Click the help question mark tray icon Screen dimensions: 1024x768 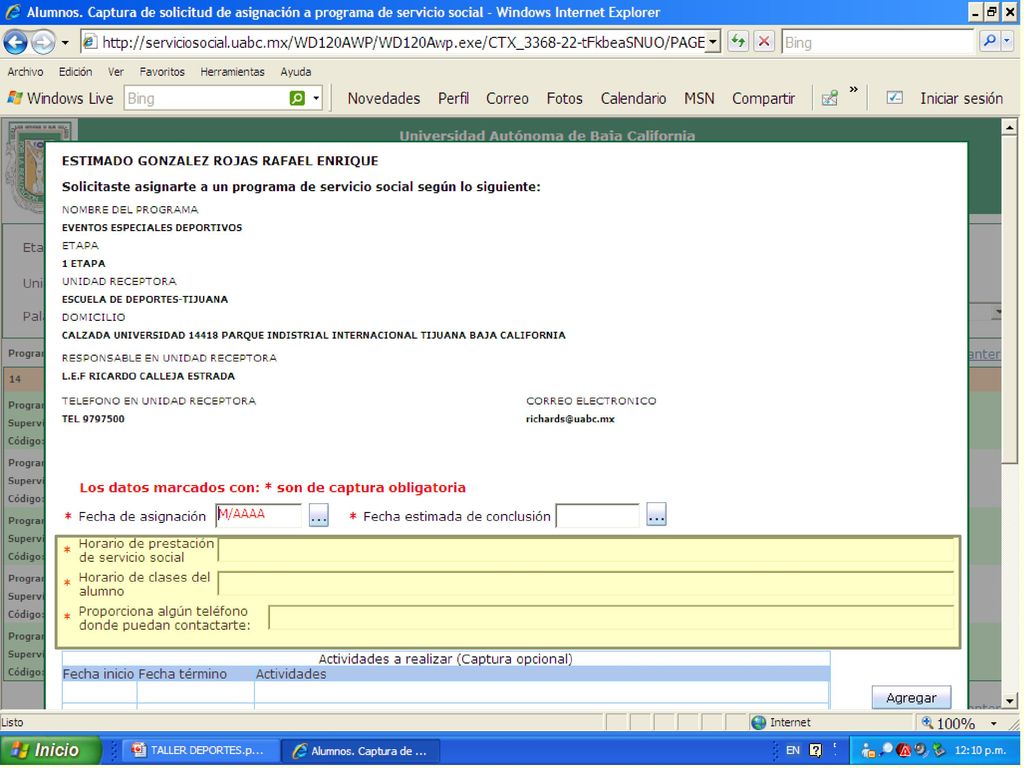point(815,750)
